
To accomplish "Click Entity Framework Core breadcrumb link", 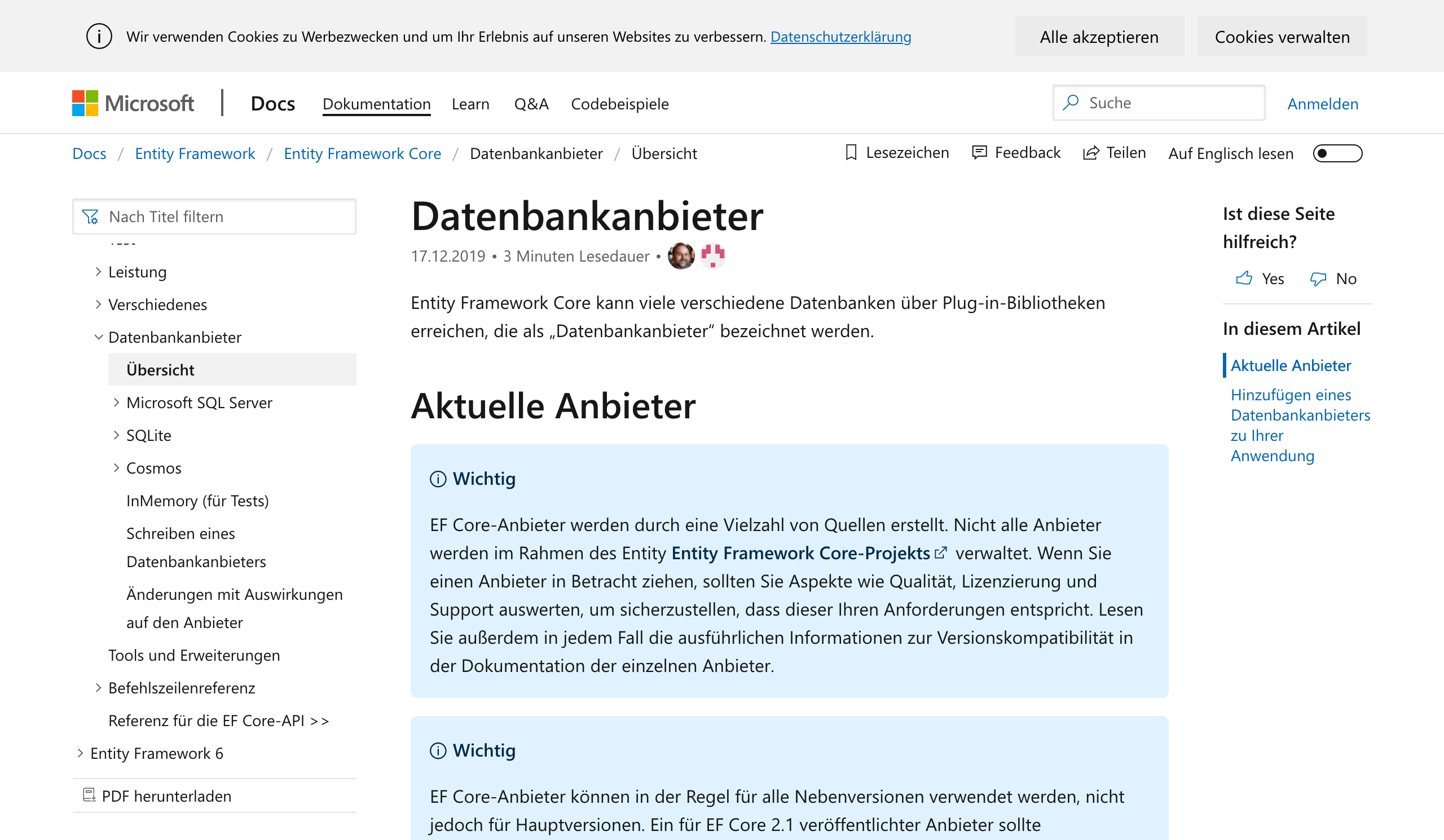I will tap(362, 153).
